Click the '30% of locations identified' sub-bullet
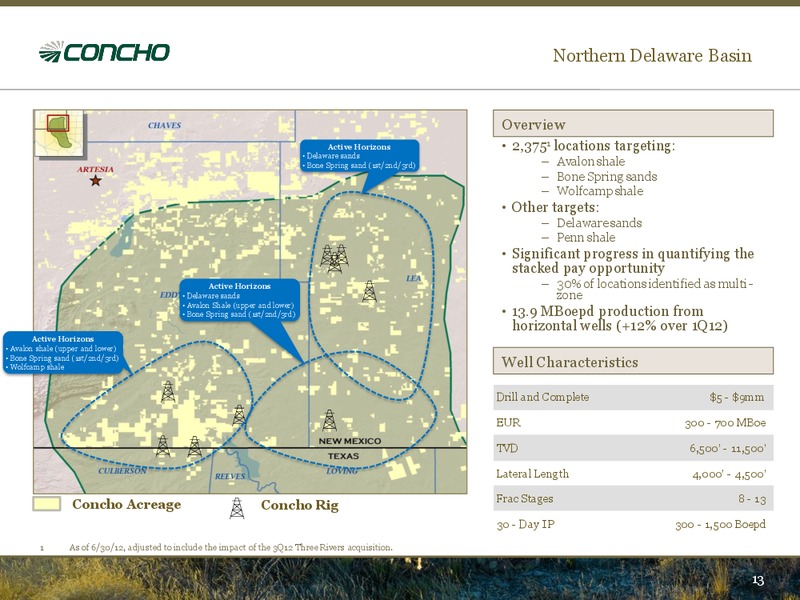The height and width of the screenshot is (600, 800). pyautogui.click(x=655, y=289)
